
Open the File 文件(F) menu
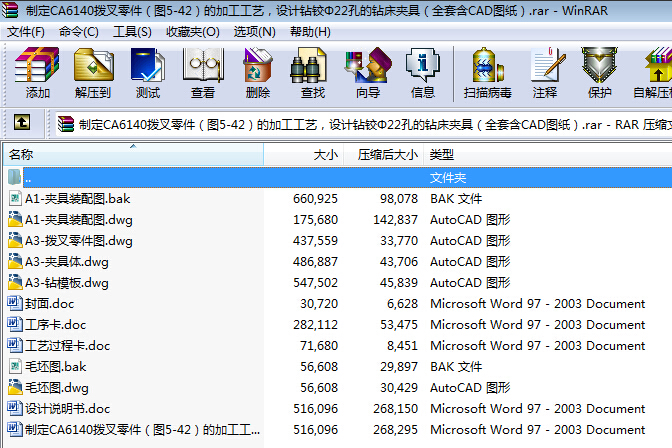point(26,32)
